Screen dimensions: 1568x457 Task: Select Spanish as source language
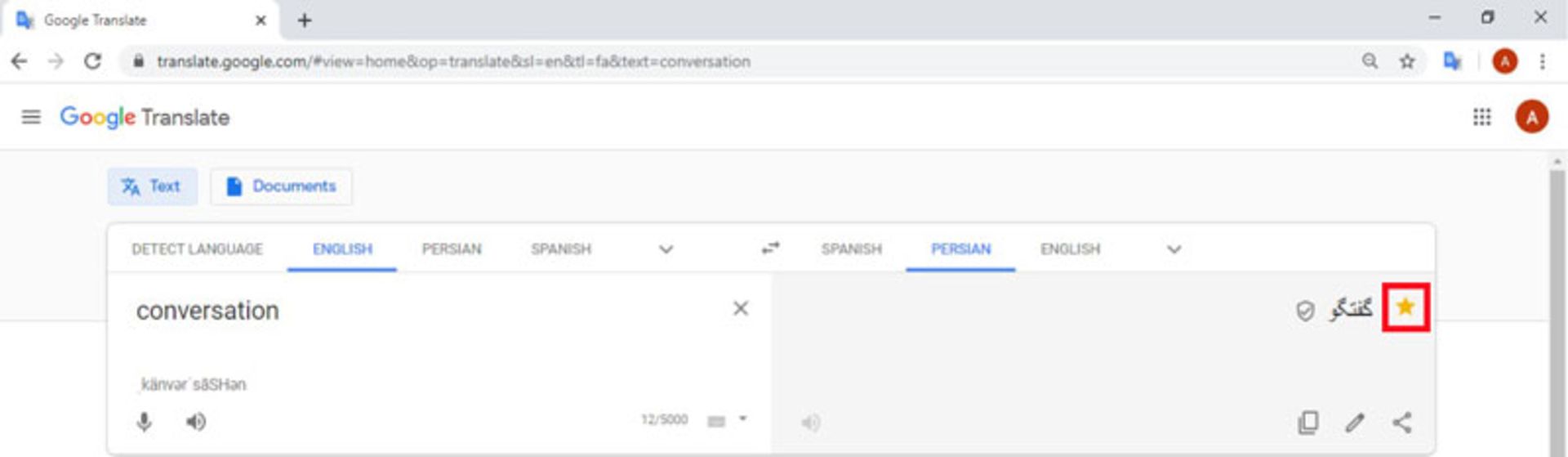pyautogui.click(x=560, y=249)
